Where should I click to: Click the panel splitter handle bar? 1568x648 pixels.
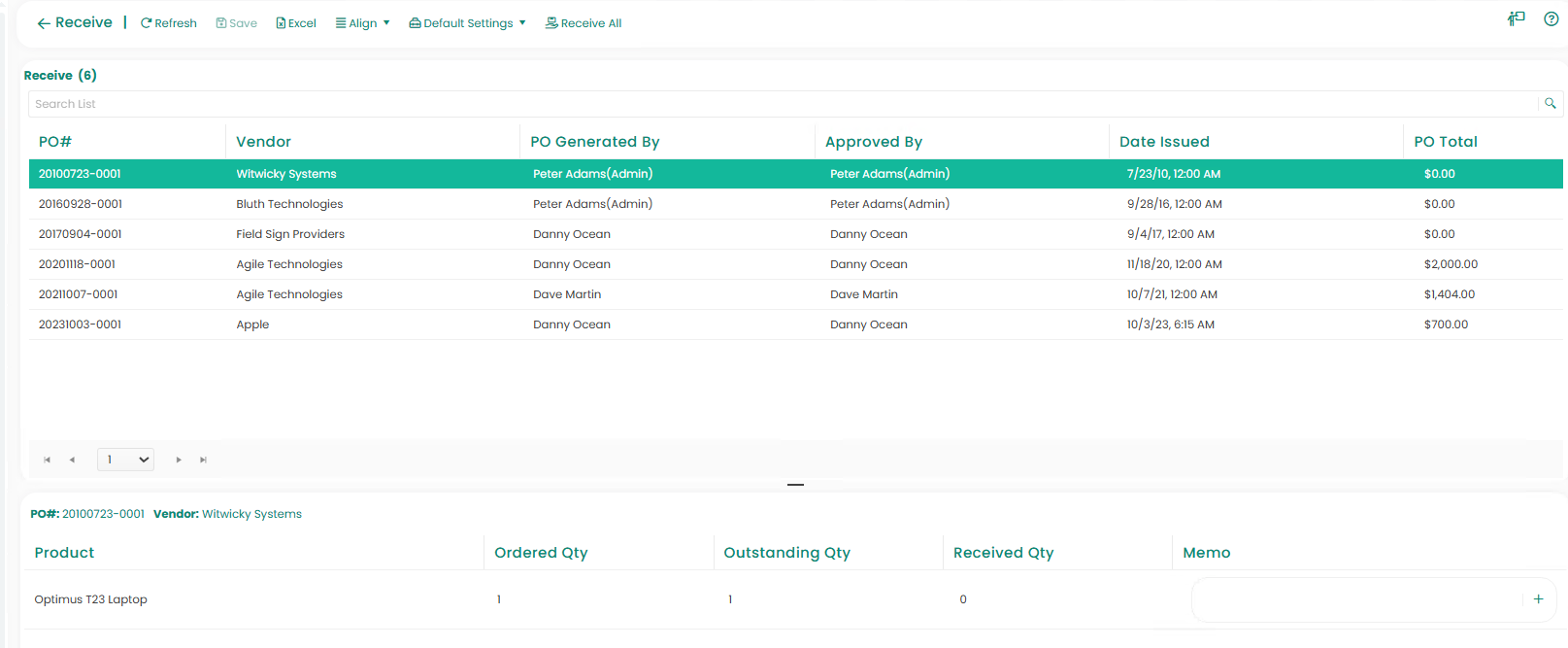point(795,484)
